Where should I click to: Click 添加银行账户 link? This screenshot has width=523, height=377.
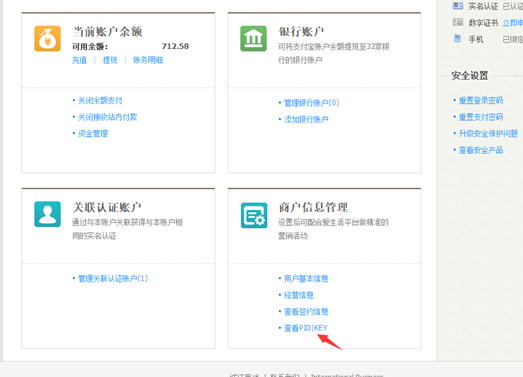coord(306,119)
